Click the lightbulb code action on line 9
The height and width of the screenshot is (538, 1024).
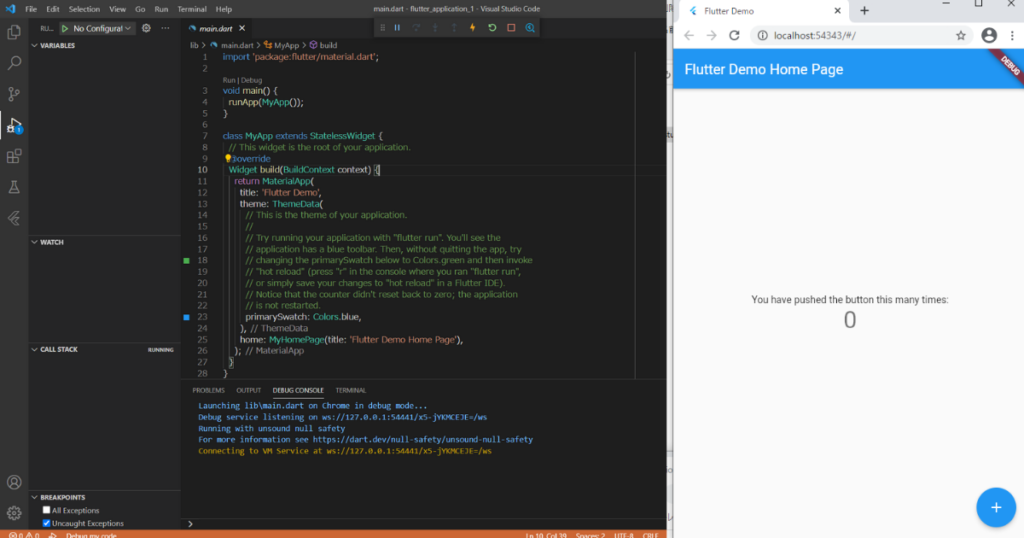pyautogui.click(x=228, y=158)
